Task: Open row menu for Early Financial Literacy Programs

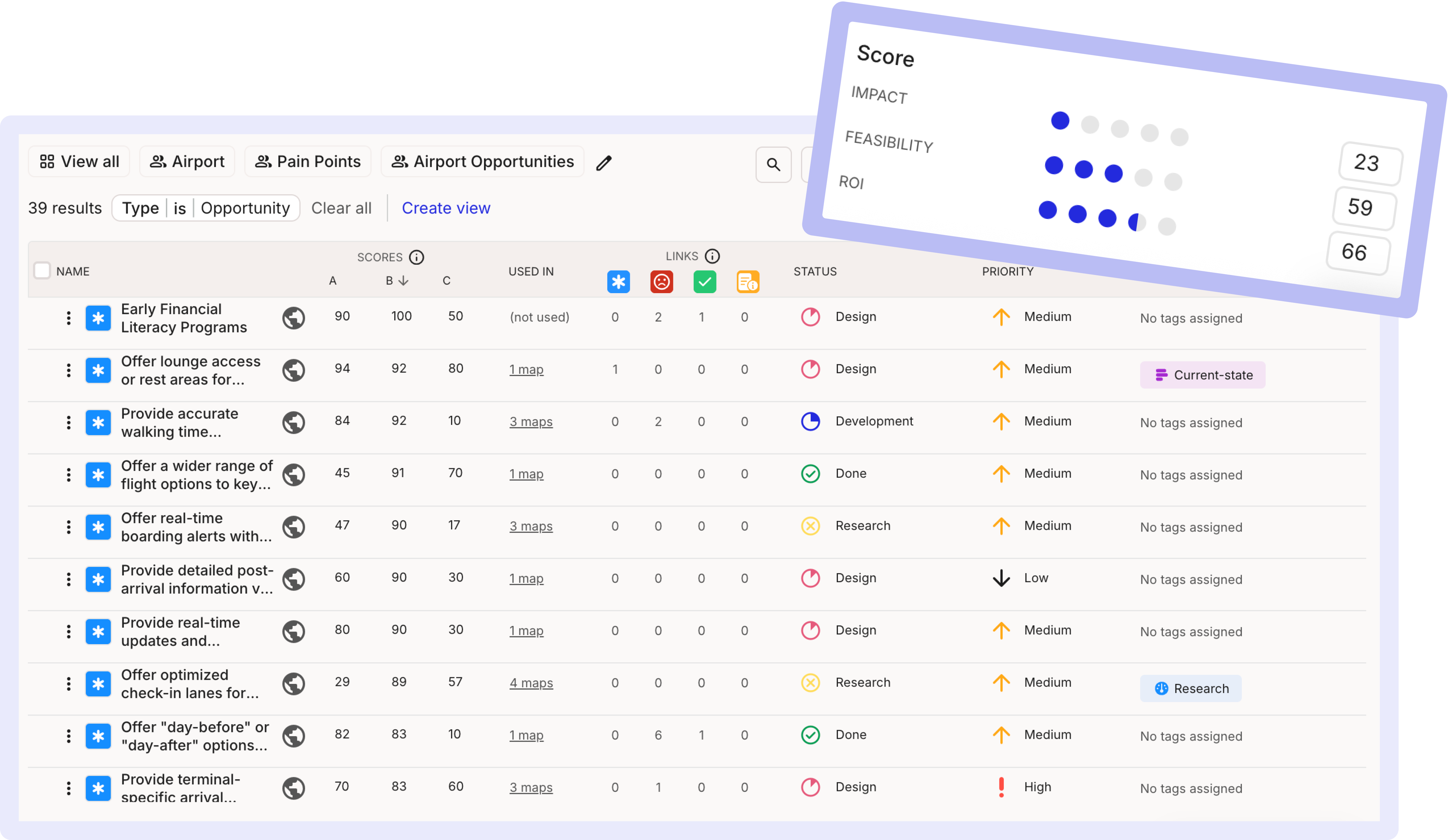Action: click(69, 318)
